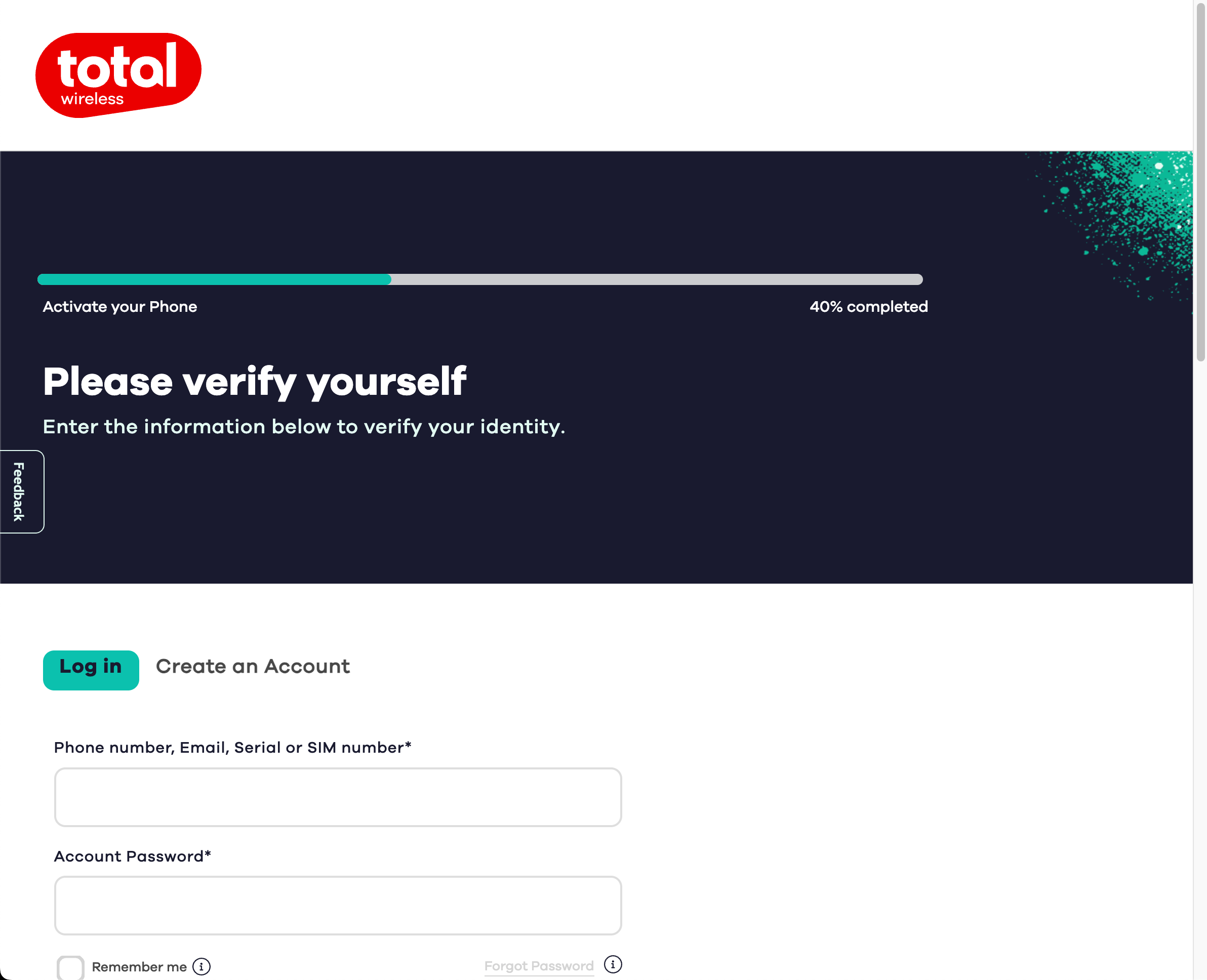Click the gray unfilled part of progress bar
1207x980 pixels.
(655, 279)
